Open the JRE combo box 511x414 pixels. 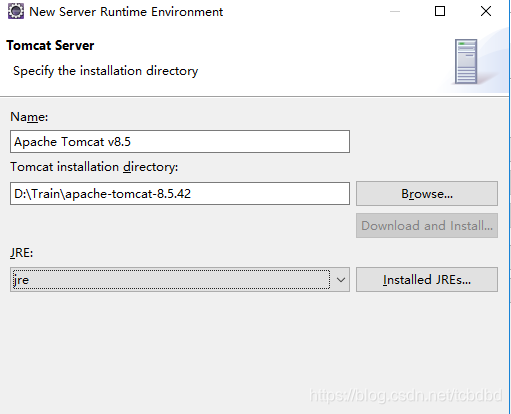180,279
